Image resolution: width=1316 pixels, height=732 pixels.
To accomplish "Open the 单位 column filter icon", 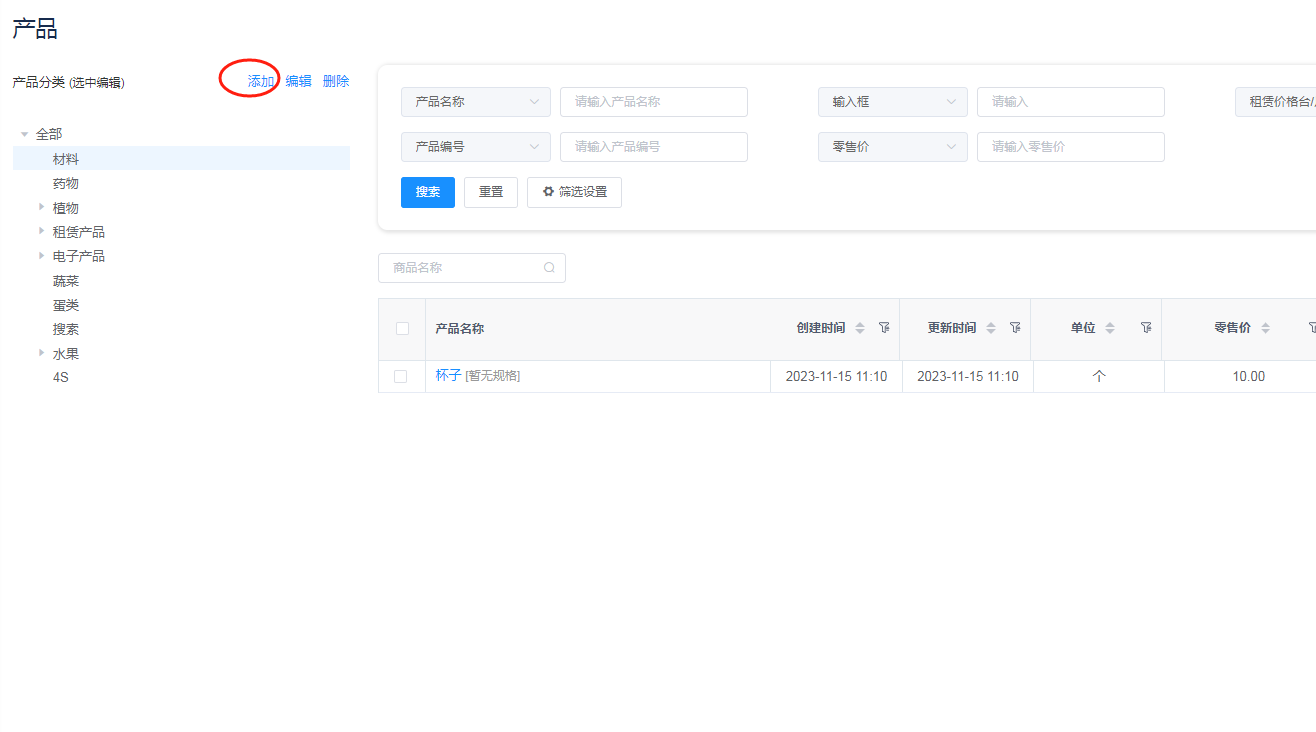I will [1146, 328].
